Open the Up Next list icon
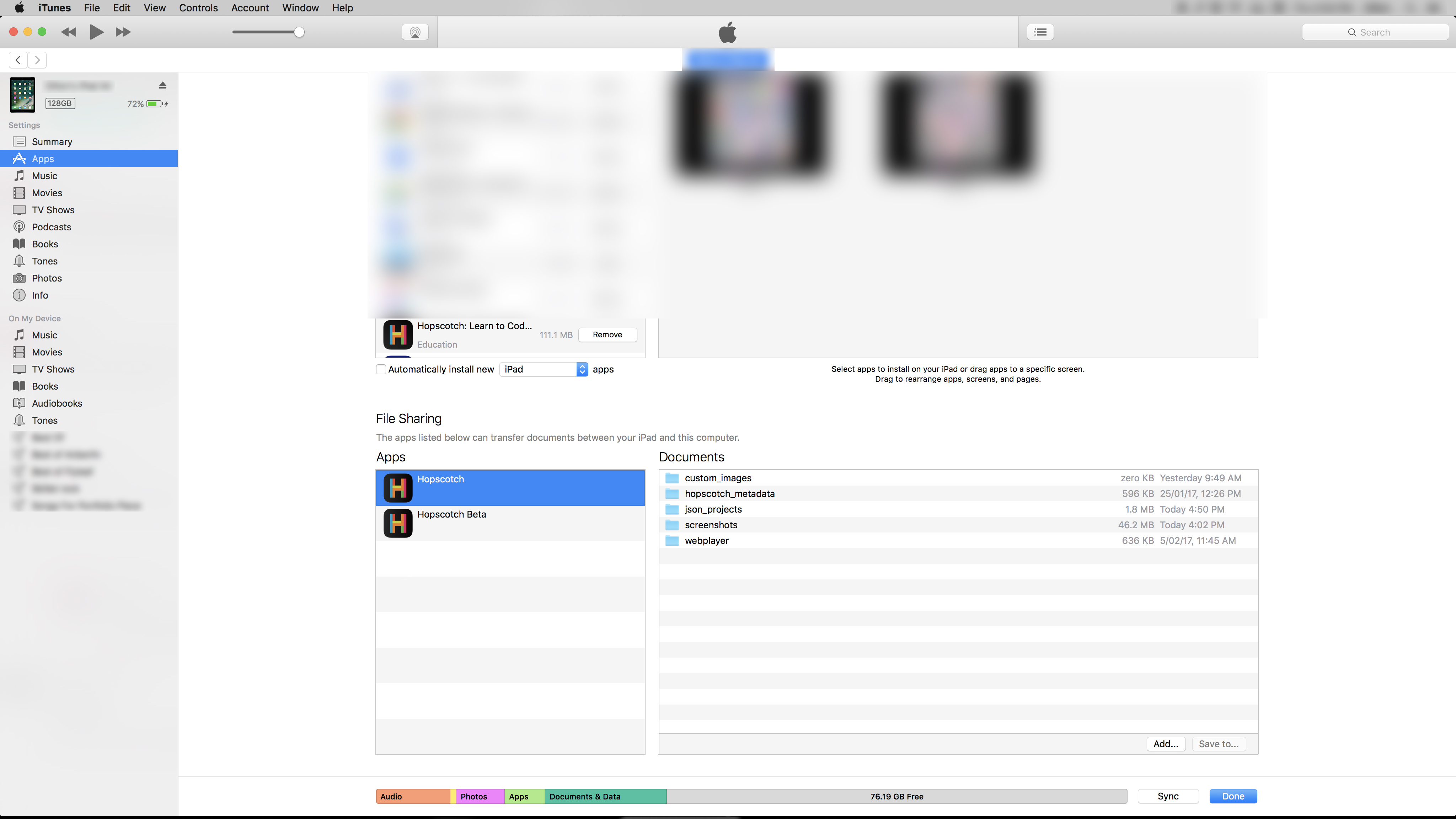Image resolution: width=1456 pixels, height=819 pixels. pyautogui.click(x=1040, y=32)
